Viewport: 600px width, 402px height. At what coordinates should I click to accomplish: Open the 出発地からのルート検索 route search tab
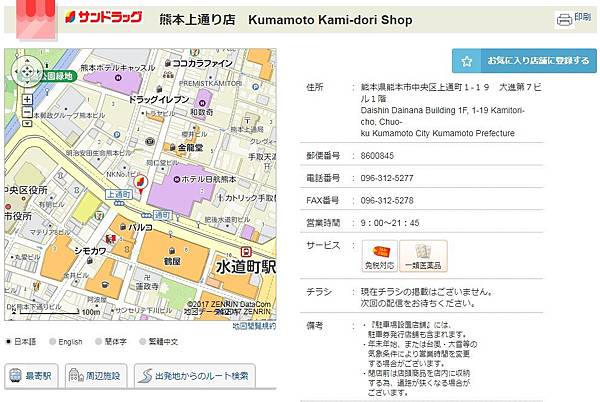195,376
